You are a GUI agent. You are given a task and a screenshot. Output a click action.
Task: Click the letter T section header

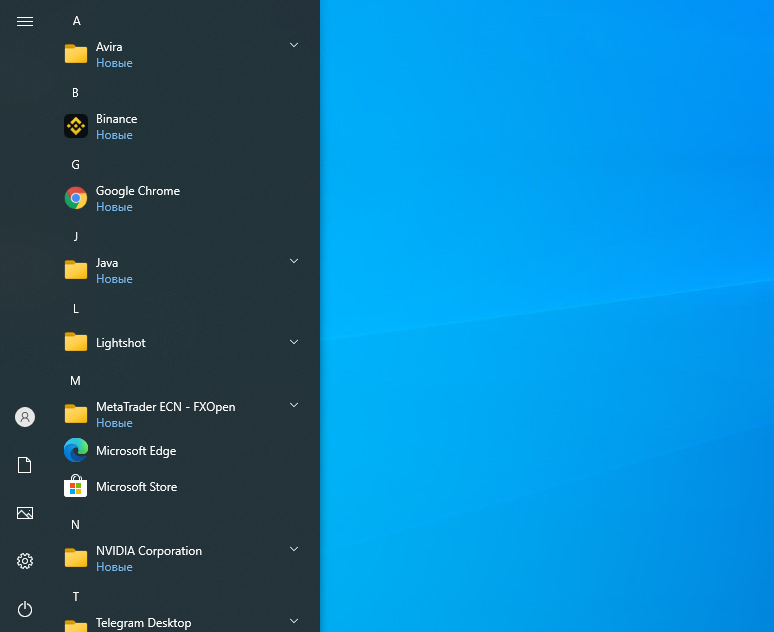[x=76, y=597]
